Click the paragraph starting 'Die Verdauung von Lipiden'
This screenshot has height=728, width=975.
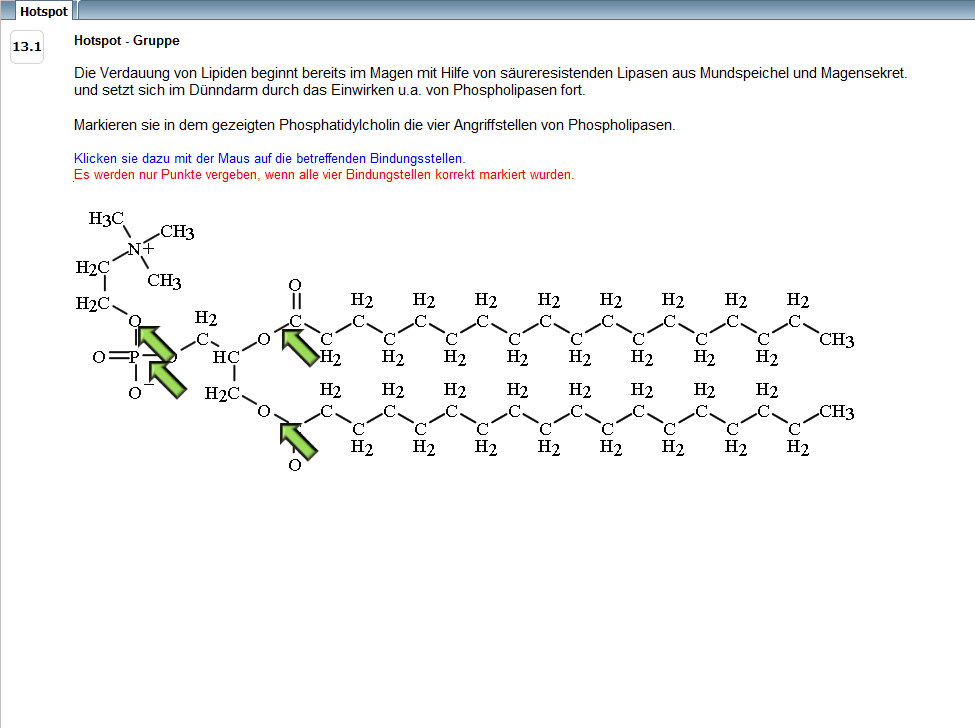click(491, 81)
